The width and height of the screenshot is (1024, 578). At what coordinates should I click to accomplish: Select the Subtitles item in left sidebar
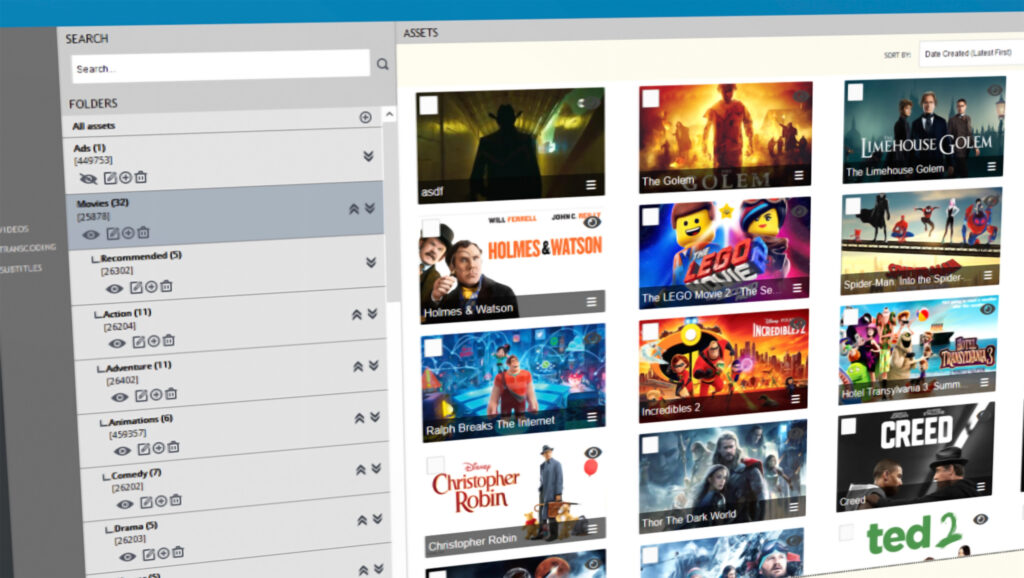pos(21,269)
